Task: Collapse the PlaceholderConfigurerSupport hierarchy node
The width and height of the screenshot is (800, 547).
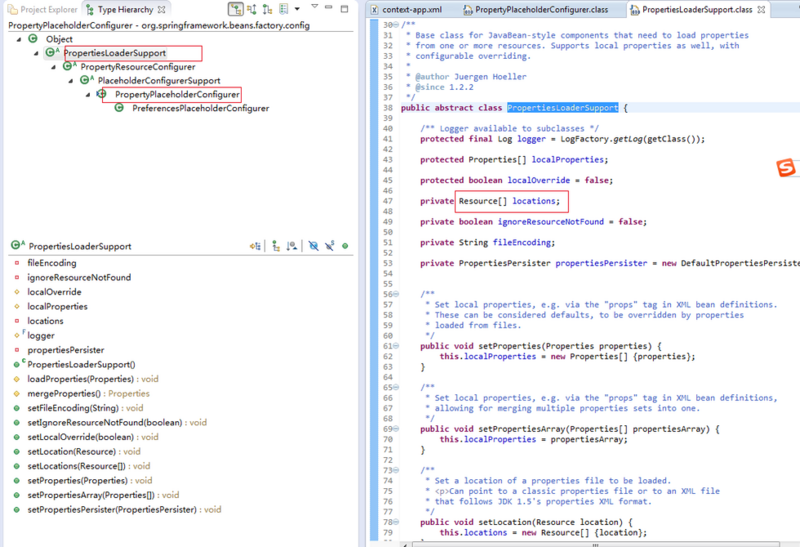Action: pos(71,81)
